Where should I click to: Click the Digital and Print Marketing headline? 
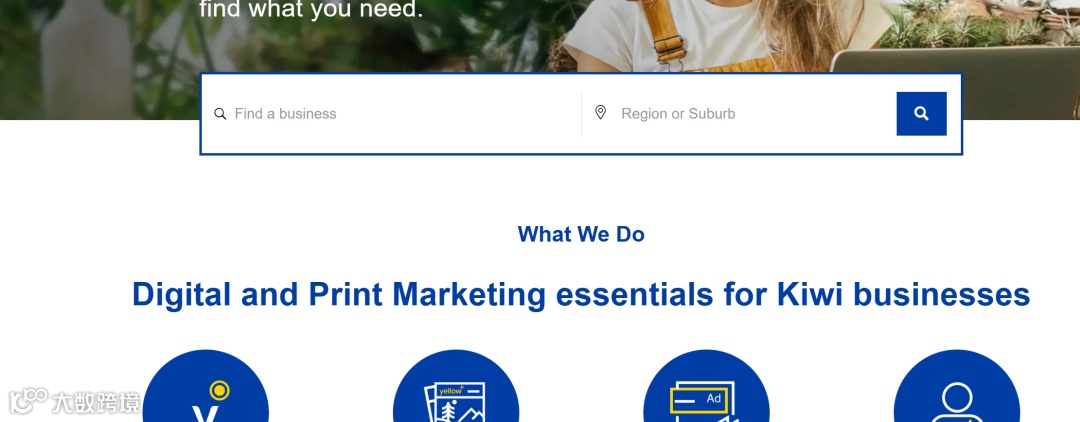(x=581, y=294)
